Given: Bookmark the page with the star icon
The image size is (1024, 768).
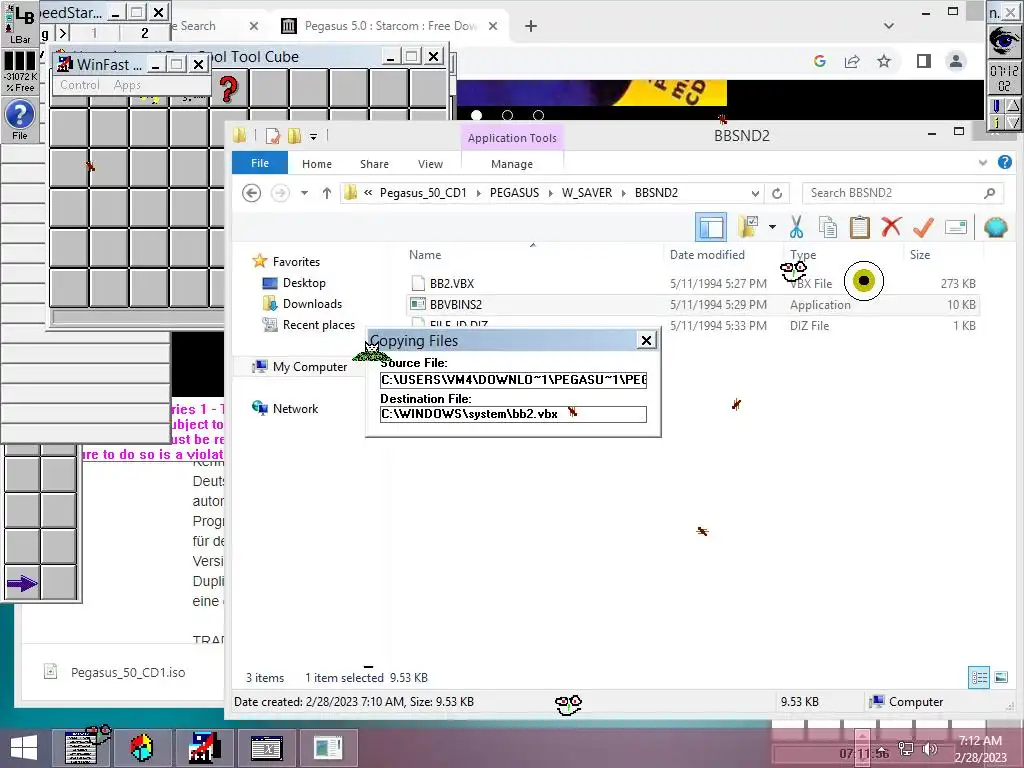Looking at the screenshot, I should [884, 61].
